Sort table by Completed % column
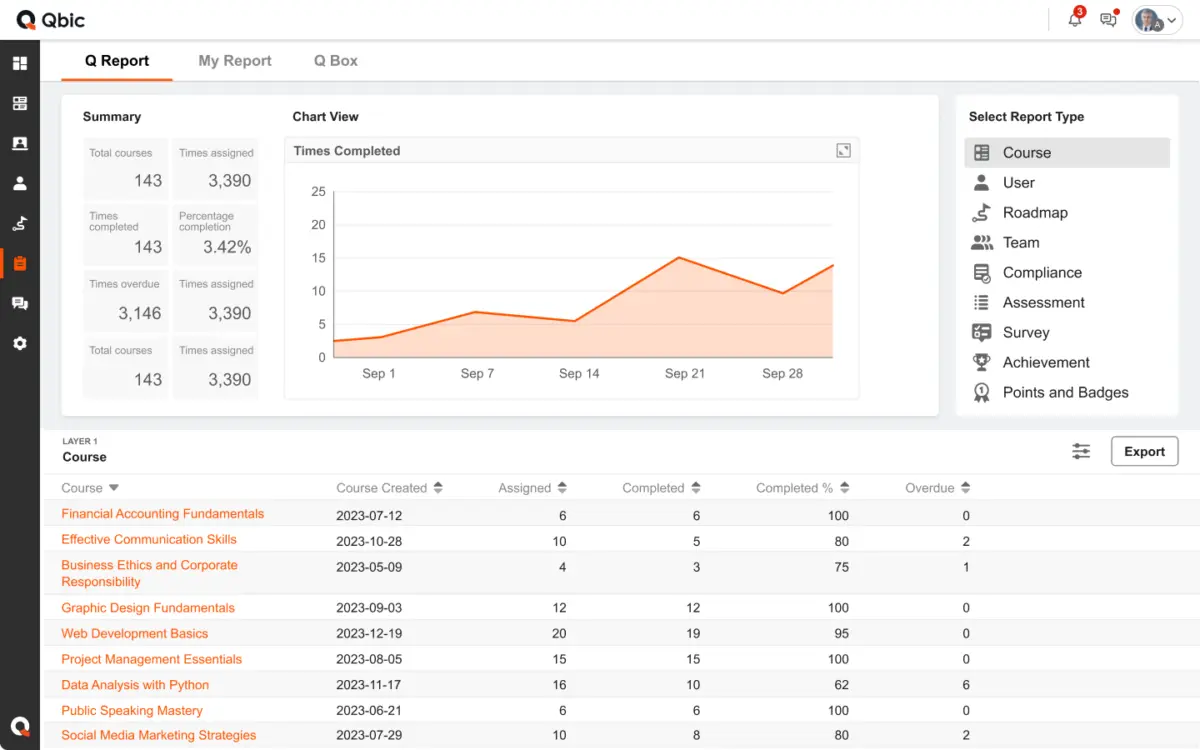 click(845, 488)
